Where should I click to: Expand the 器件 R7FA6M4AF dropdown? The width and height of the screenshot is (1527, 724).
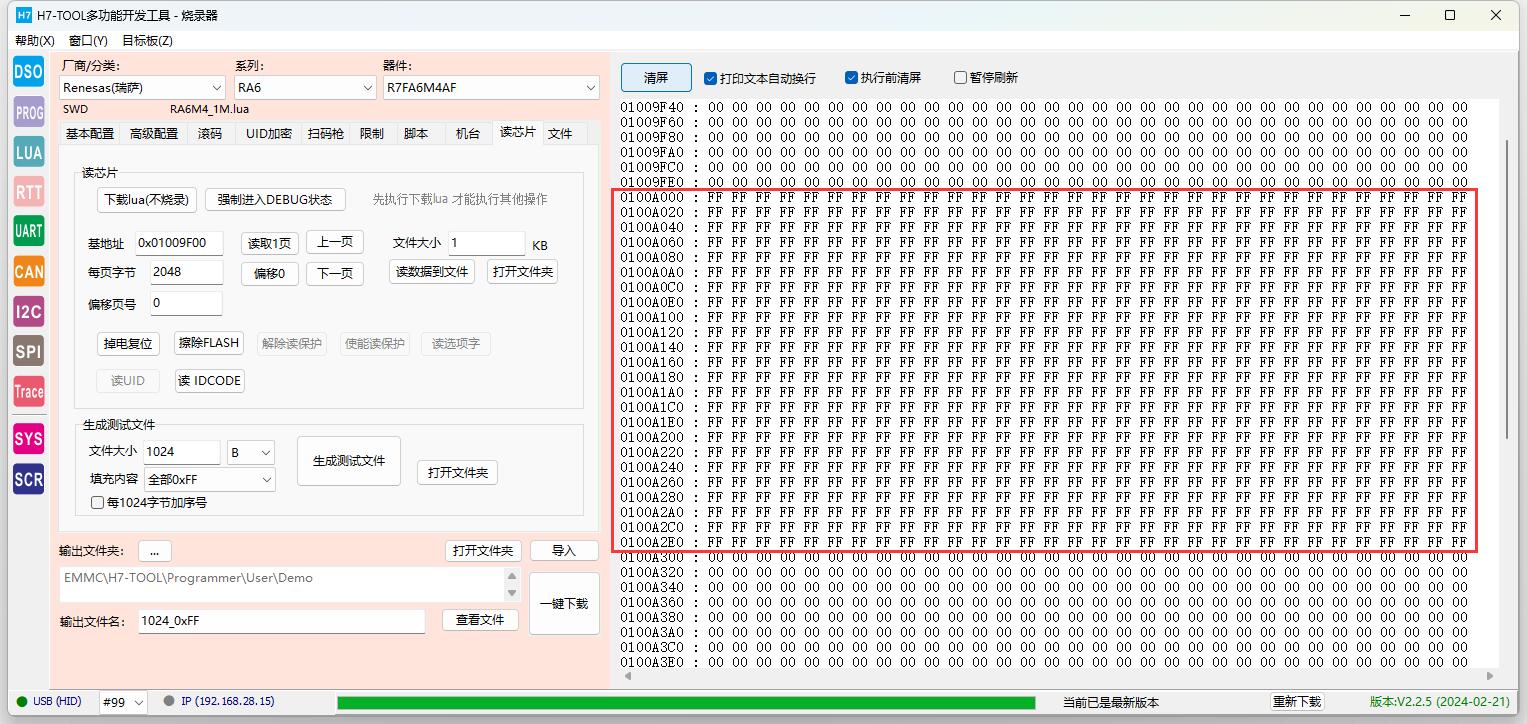point(491,88)
